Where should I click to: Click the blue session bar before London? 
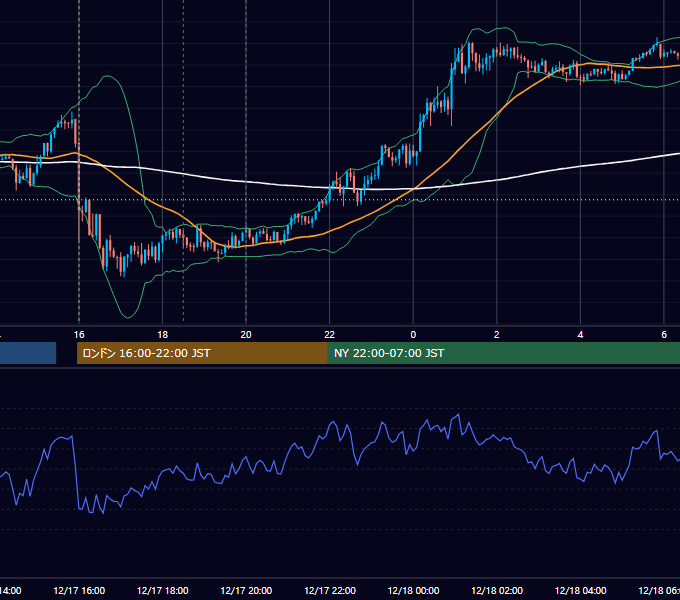tap(28, 353)
